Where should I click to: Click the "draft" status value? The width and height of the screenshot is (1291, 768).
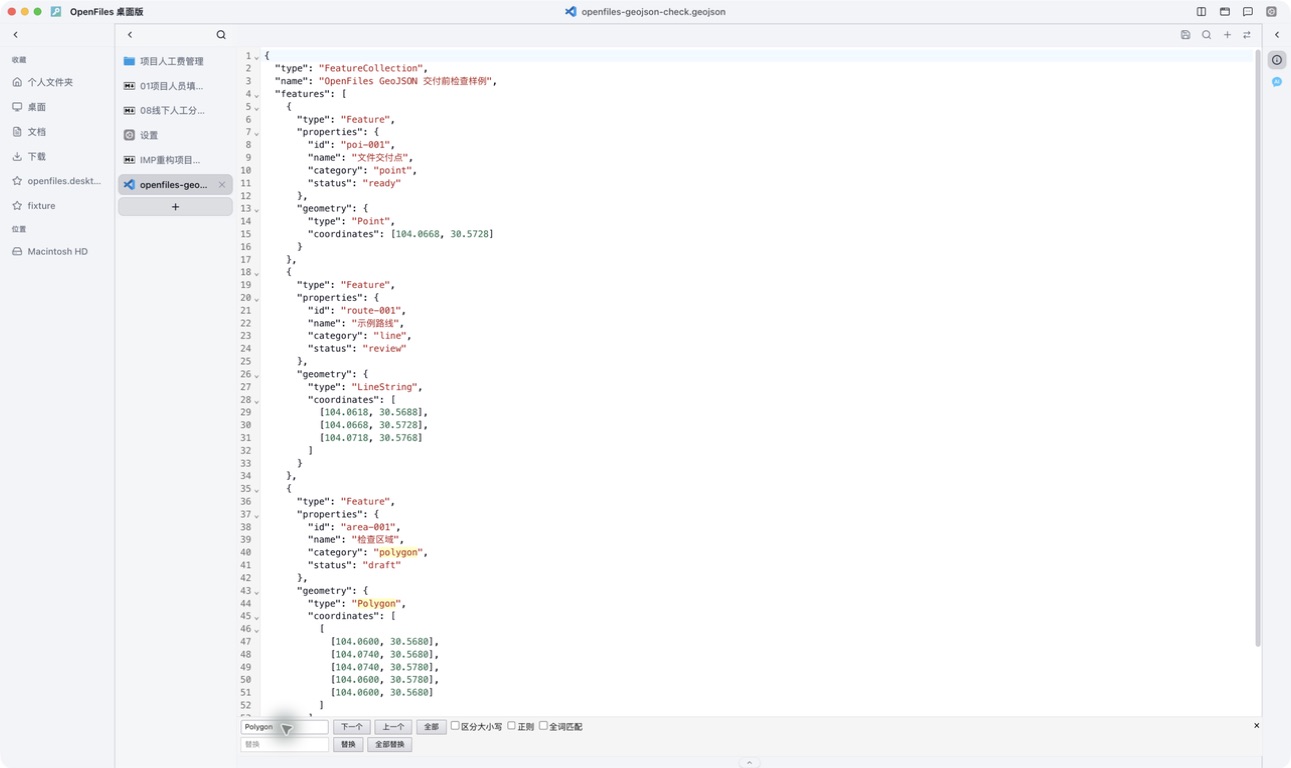coord(381,565)
